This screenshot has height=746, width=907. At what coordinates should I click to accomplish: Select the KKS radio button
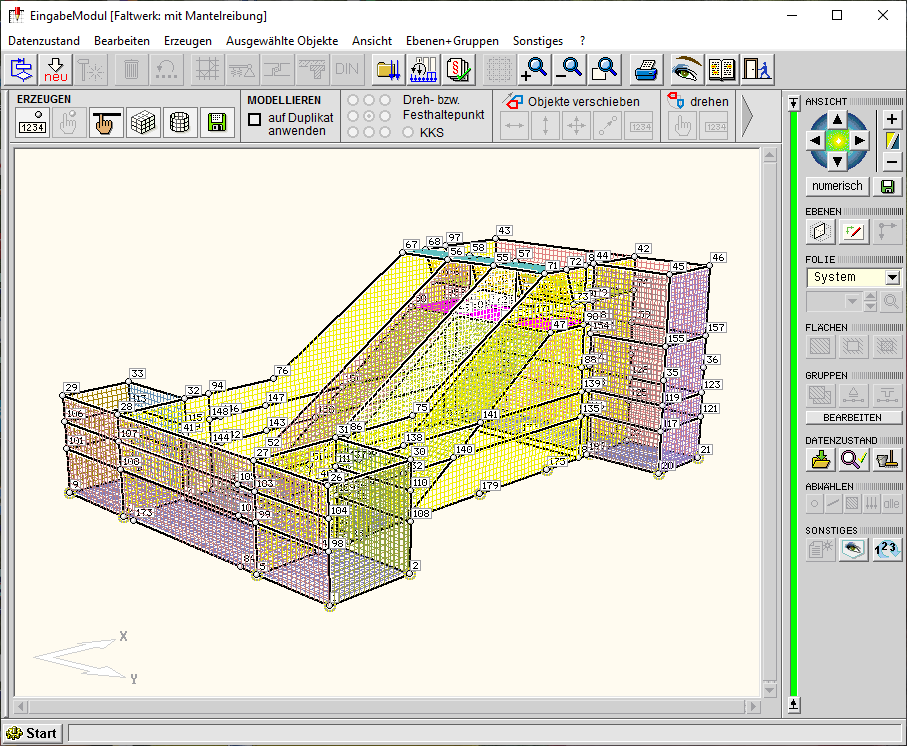pos(407,133)
